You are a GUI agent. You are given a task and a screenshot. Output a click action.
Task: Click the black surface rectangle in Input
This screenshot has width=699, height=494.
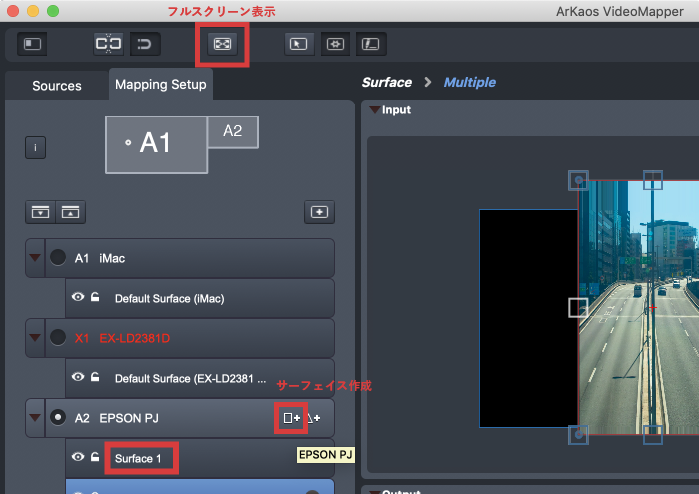(529, 318)
